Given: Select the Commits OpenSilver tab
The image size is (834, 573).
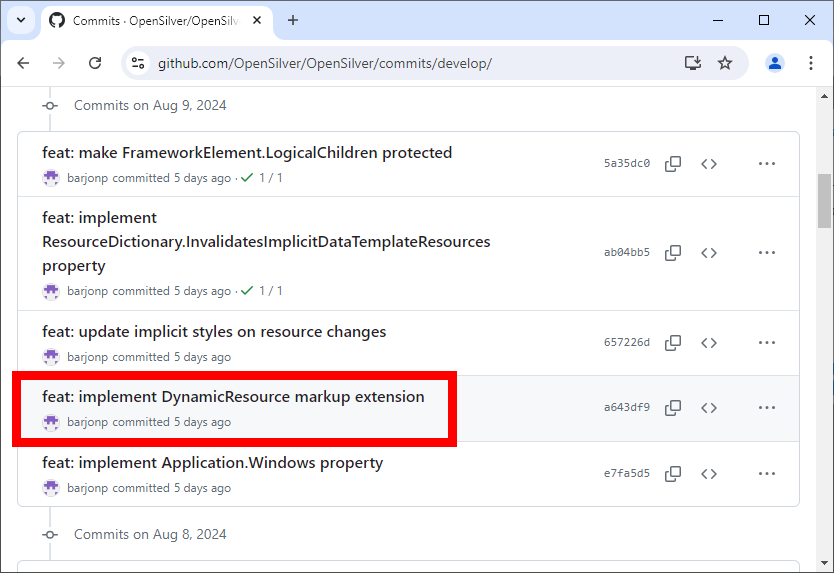Looking at the screenshot, I should tap(157, 21).
